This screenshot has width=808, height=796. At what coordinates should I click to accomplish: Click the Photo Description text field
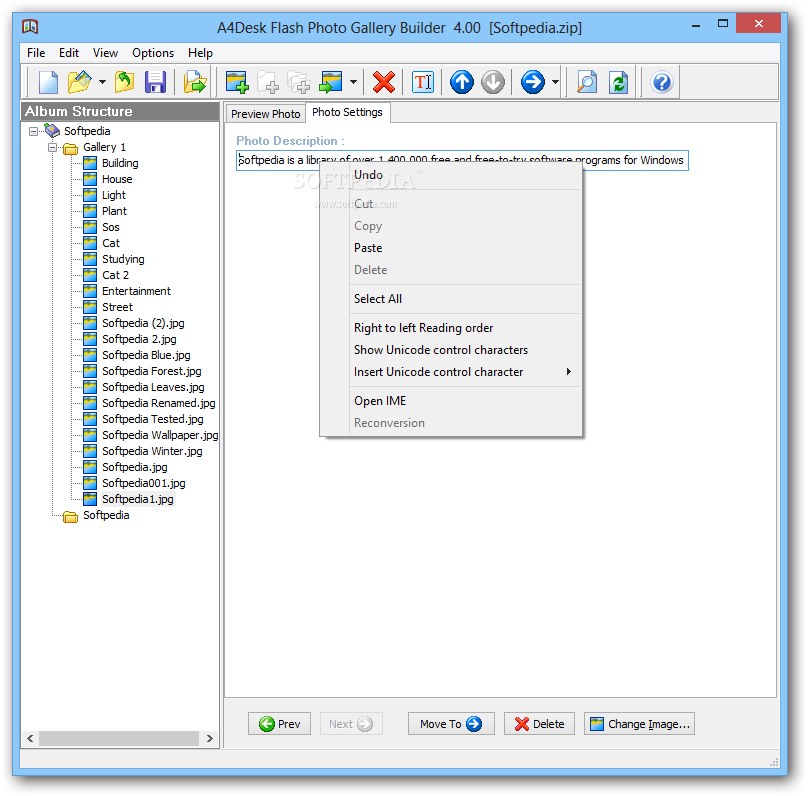tap(462, 160)
